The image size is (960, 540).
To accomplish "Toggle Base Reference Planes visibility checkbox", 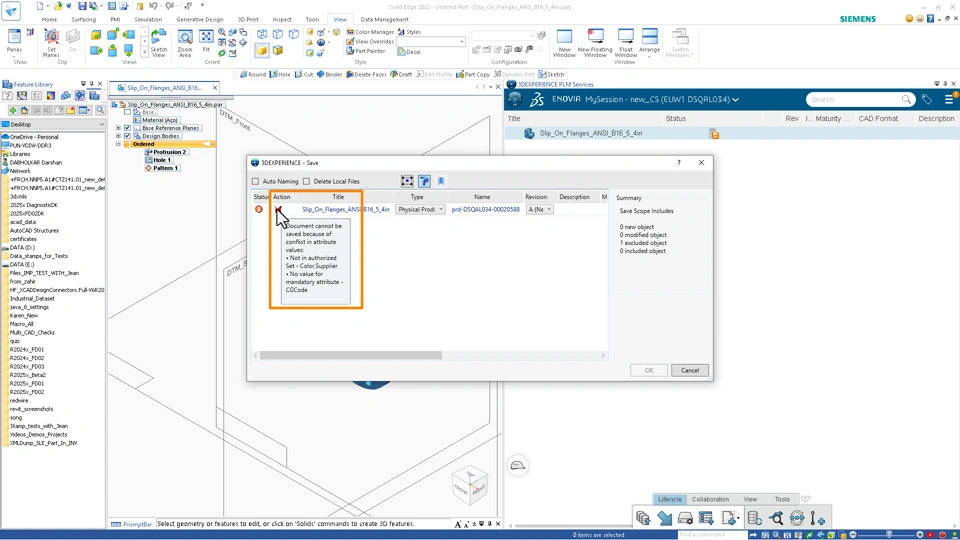I will 127,128.
